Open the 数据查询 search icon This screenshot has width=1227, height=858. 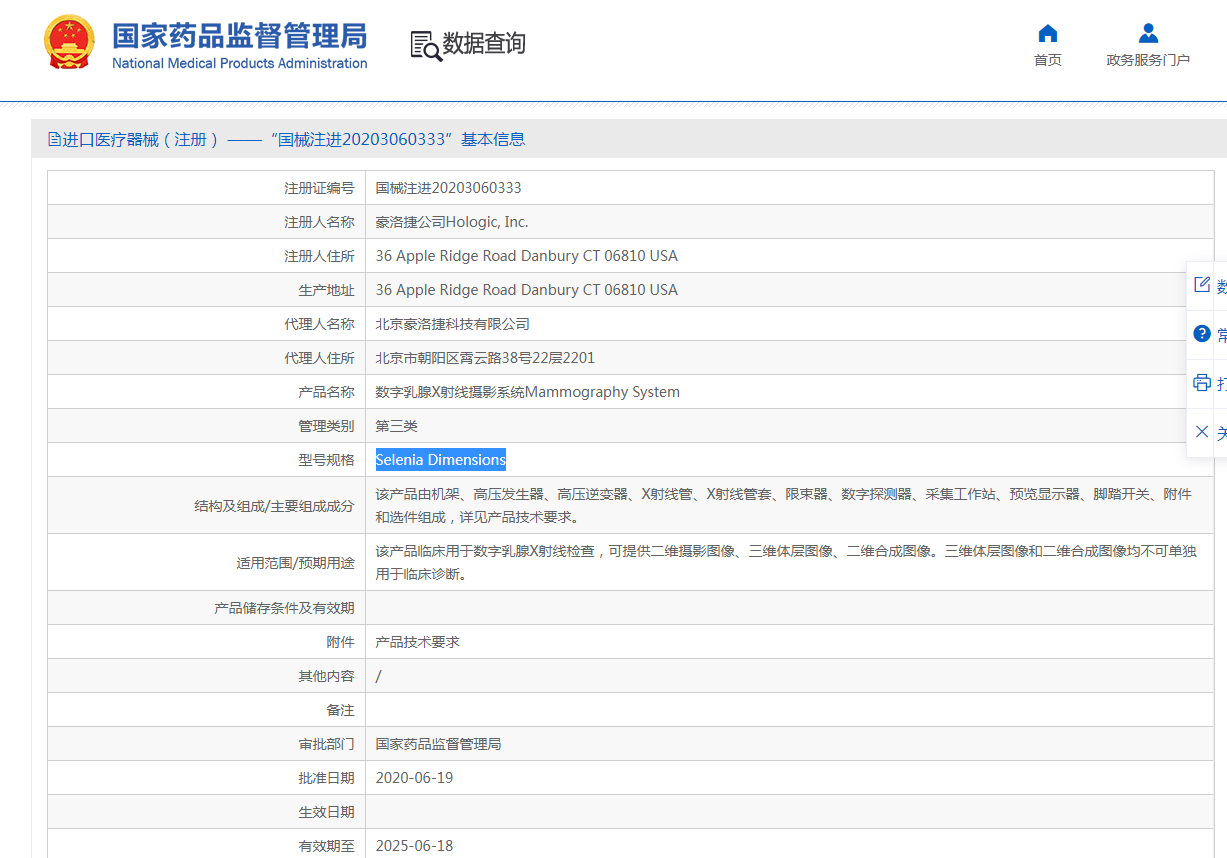pyautogui.click(x=426, y=45)
